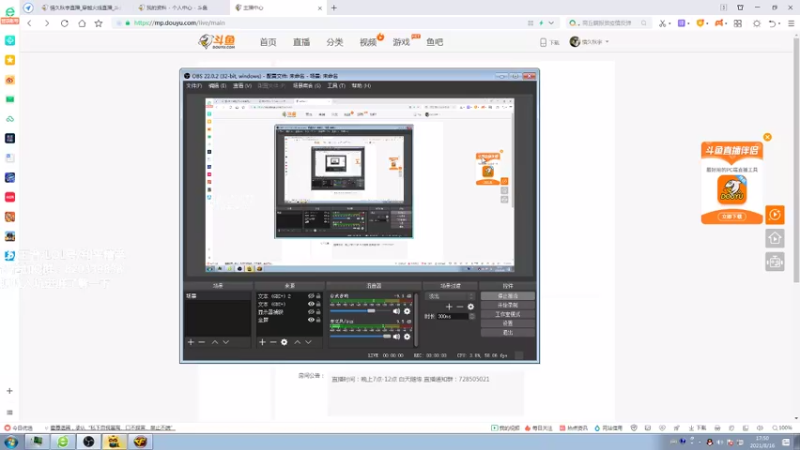800x450 pixels.
Task: Move source up in OBS sources list
Action: pyautogui.click(x=297, y=342)
